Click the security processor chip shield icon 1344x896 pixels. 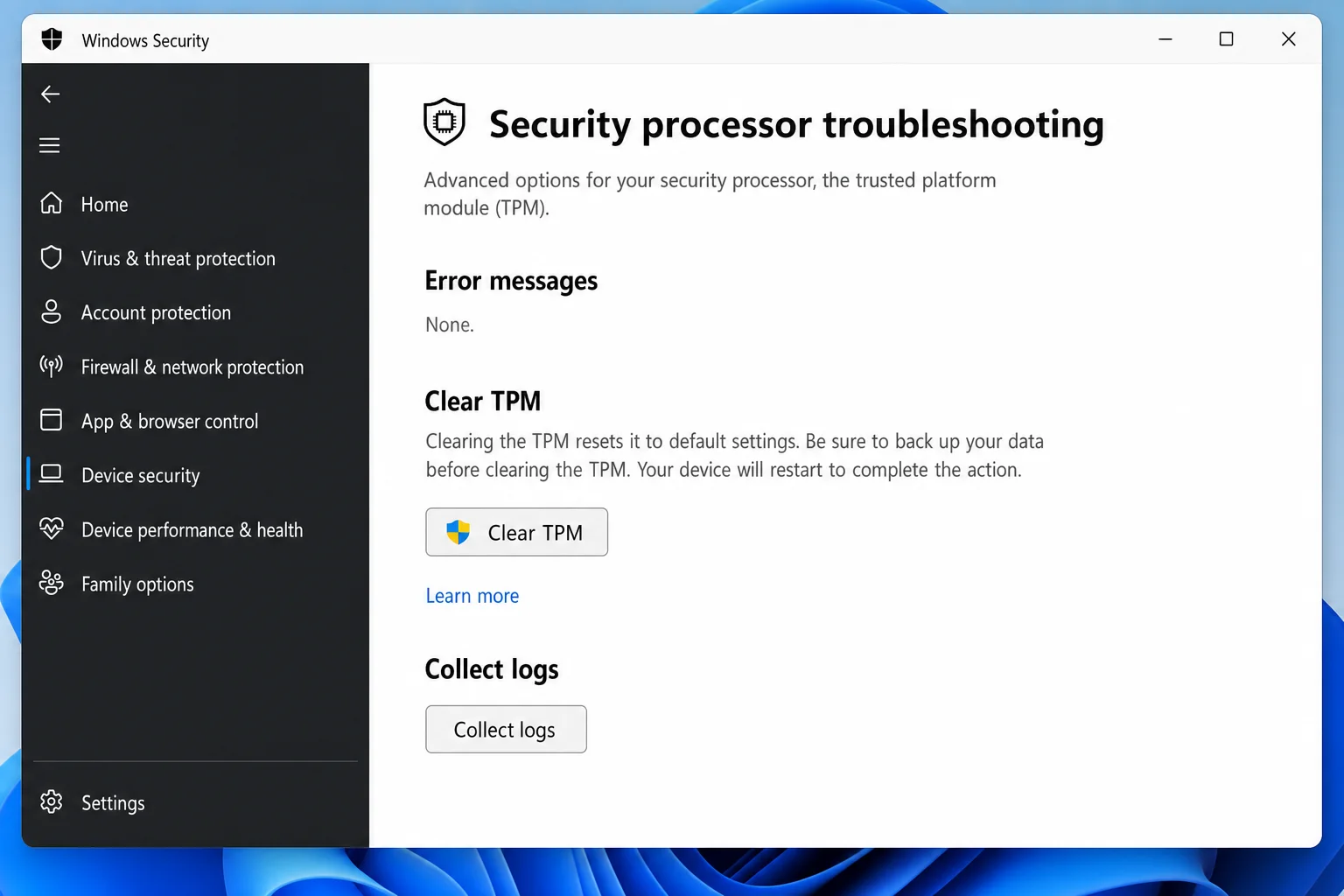point(444,122)
